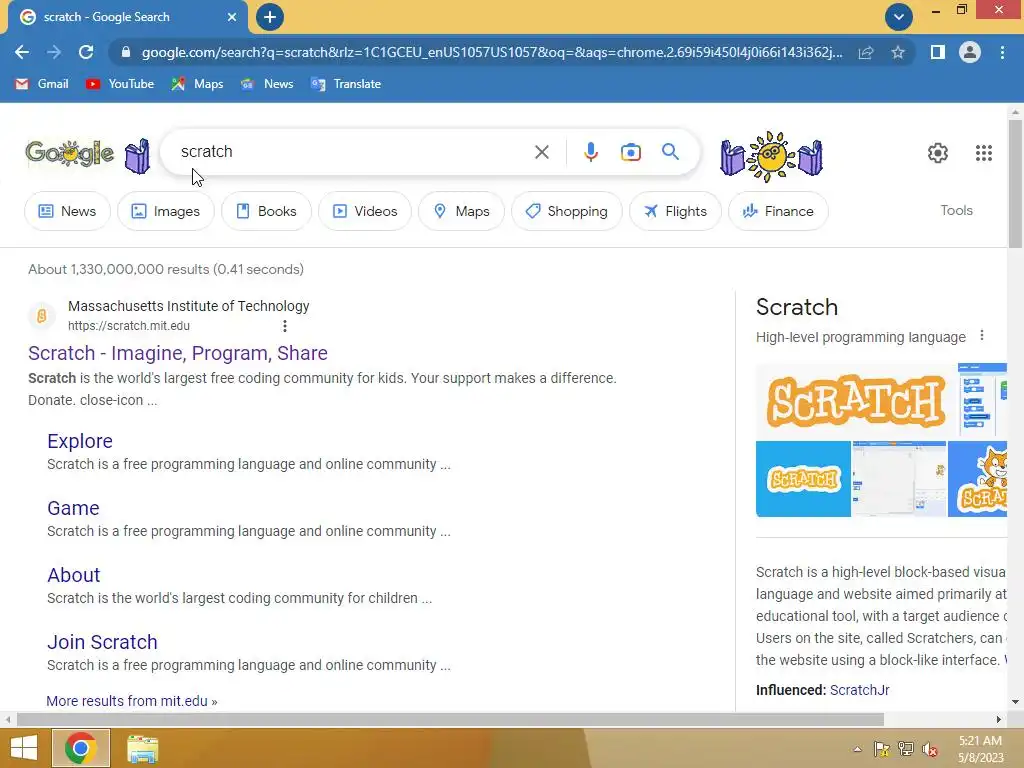Show hidden system tray icons
Image resolution: width=1024 pixels, height=768 pixels.
pyautogui.click(x=857, y=749)
